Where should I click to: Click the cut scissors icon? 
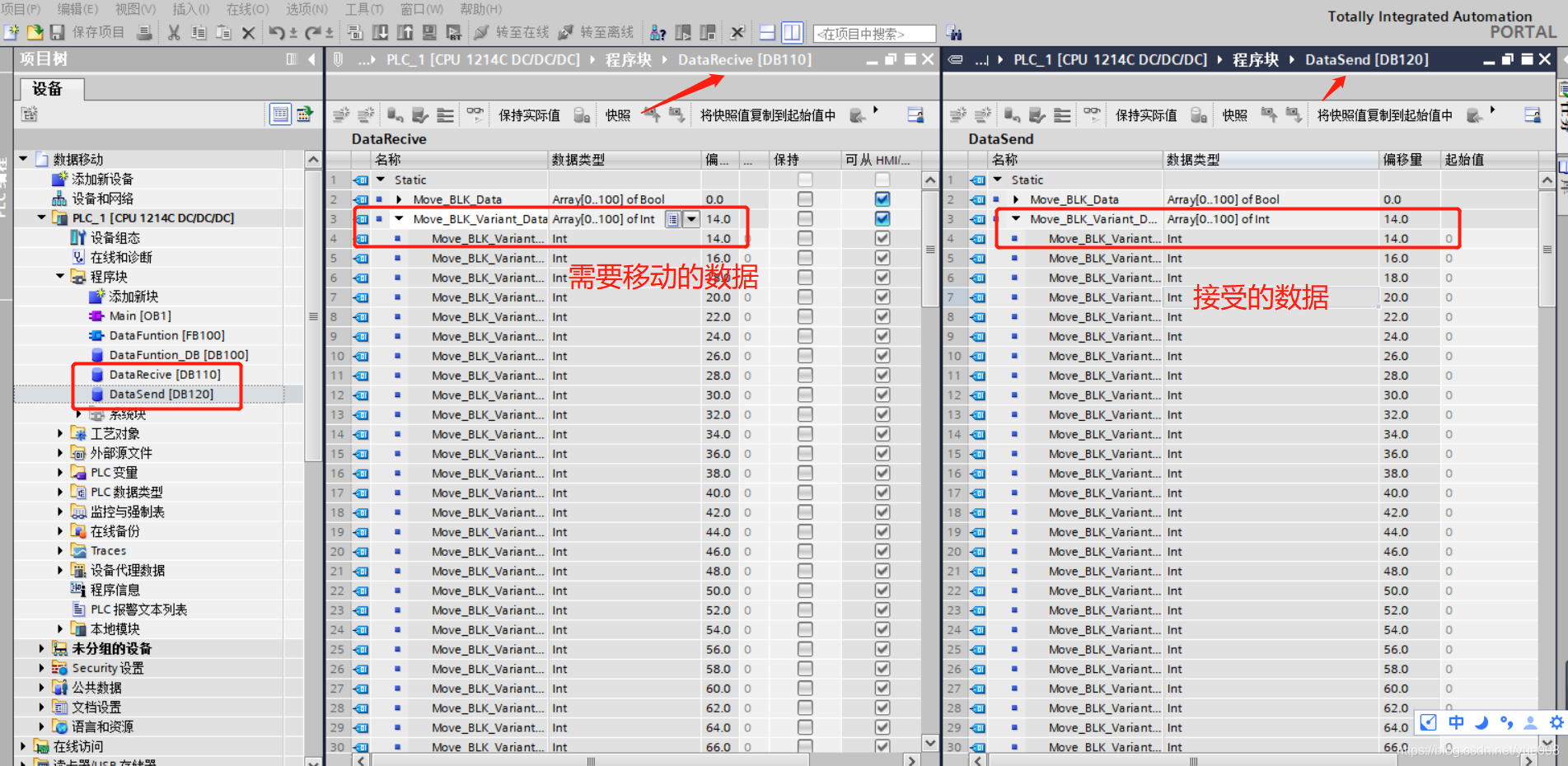tap(174, 32)
